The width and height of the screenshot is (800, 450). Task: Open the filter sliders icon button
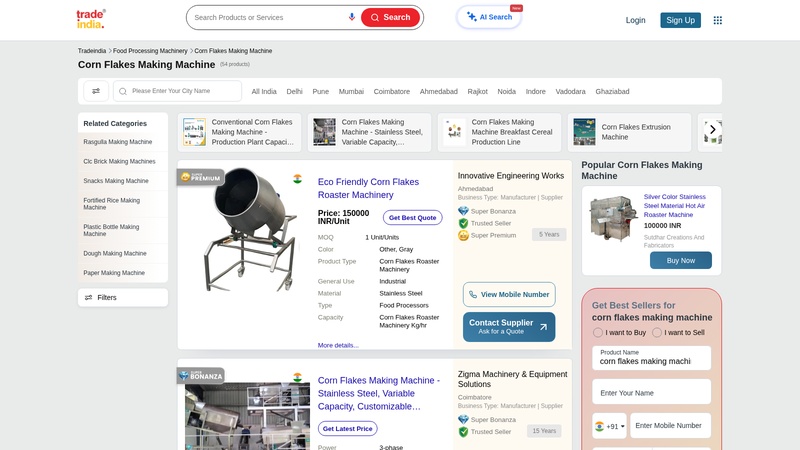pyautogui.click(x=96, y=91)
